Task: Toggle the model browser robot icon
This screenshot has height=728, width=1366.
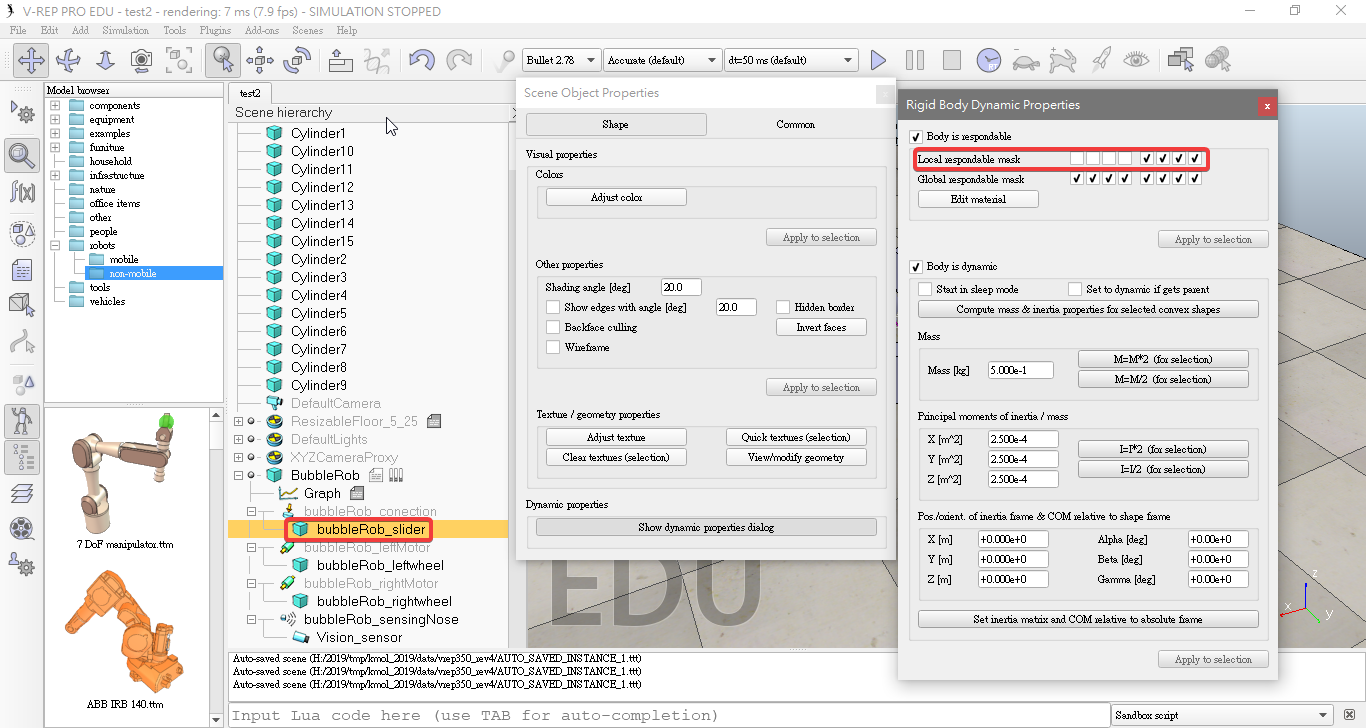Action: pos(22,421)
